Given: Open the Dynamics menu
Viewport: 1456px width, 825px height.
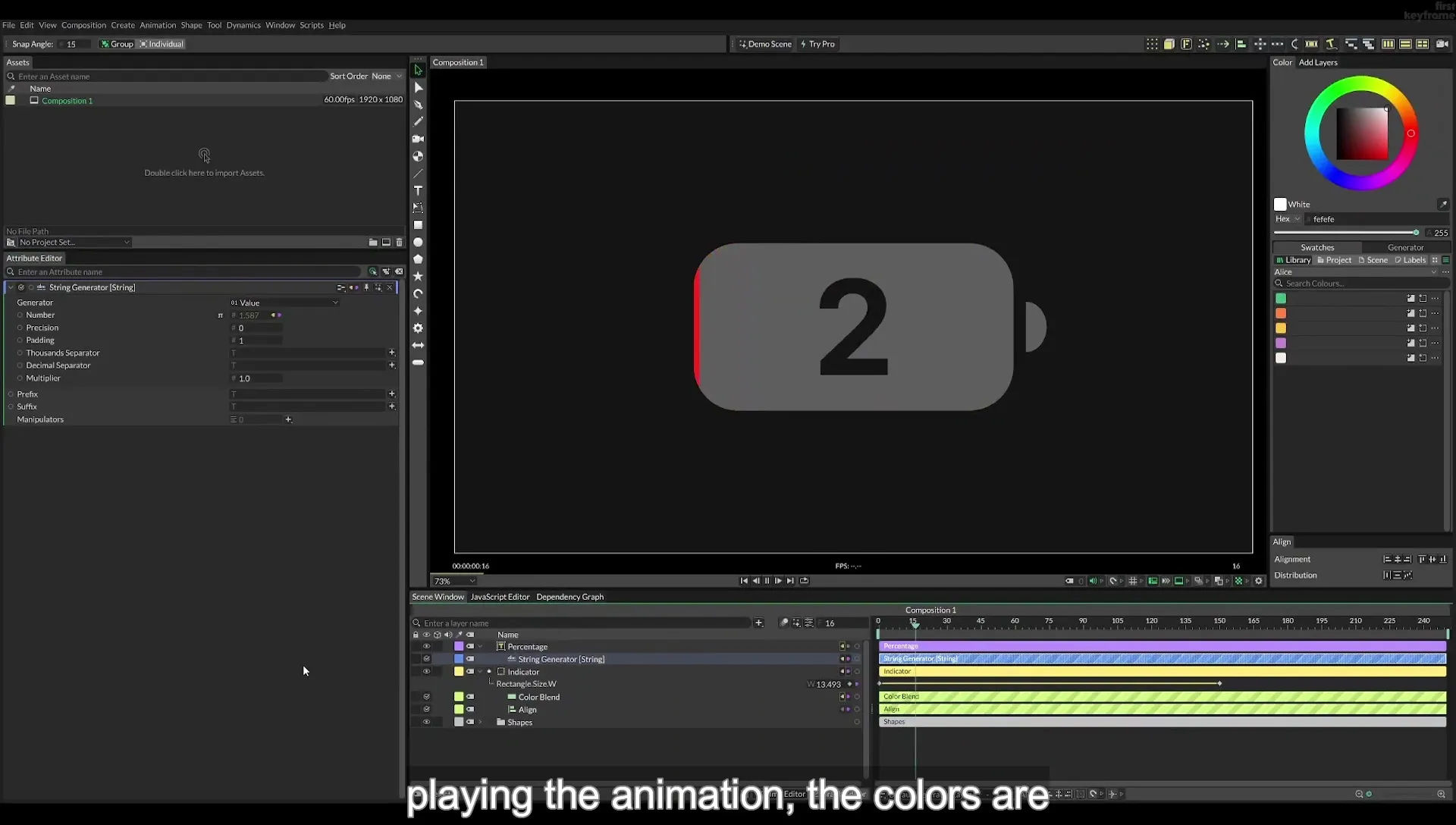Looking at the screenshot, I should point(243,25).
